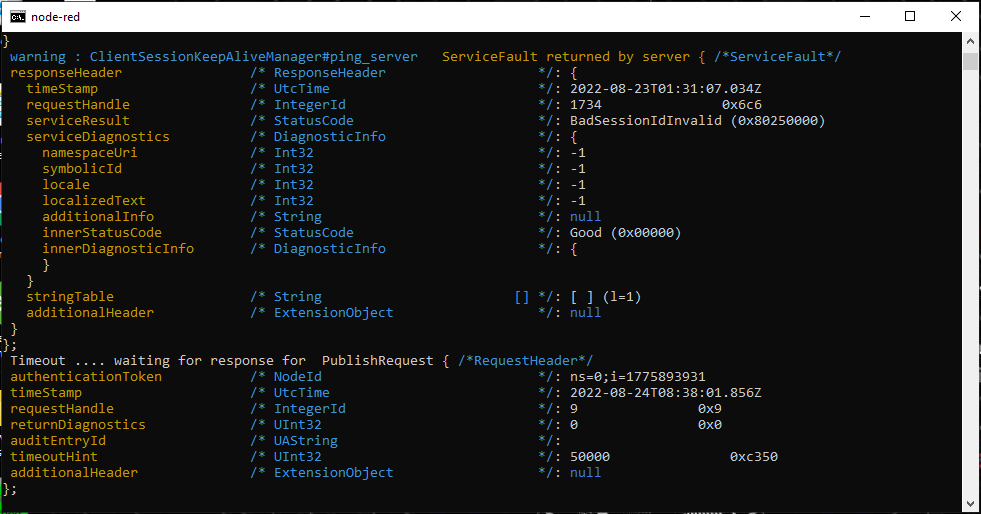Click the ClientSessionKeepAliveManager#ping_server warning text

(x=253, y=57)
